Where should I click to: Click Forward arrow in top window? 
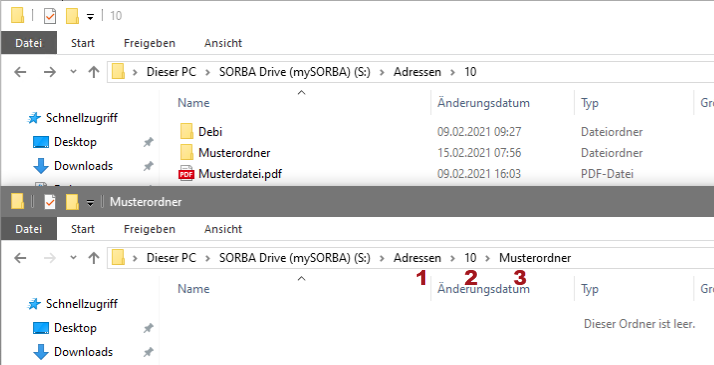50,72
